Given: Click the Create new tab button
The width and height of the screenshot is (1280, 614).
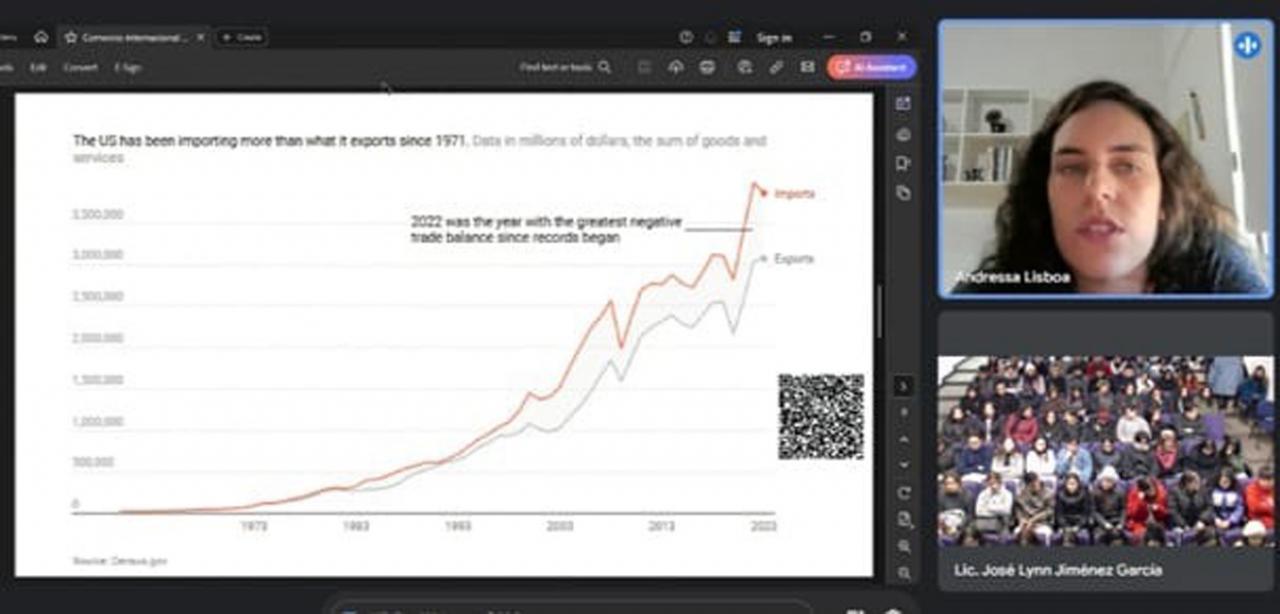Looking at the screenshot, I should (241, 37).
